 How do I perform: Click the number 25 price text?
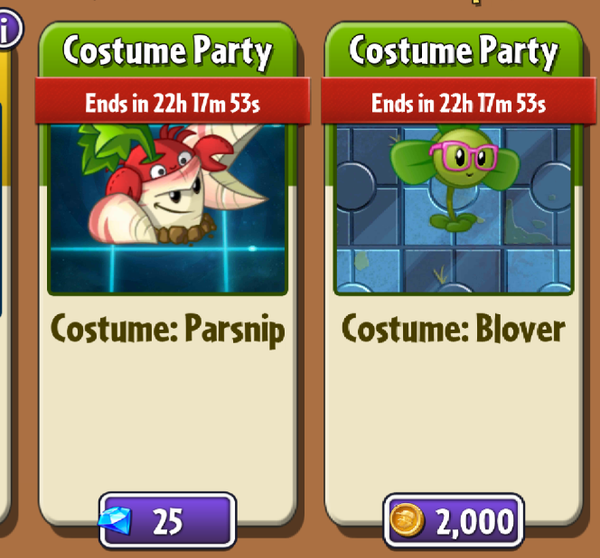168,521
